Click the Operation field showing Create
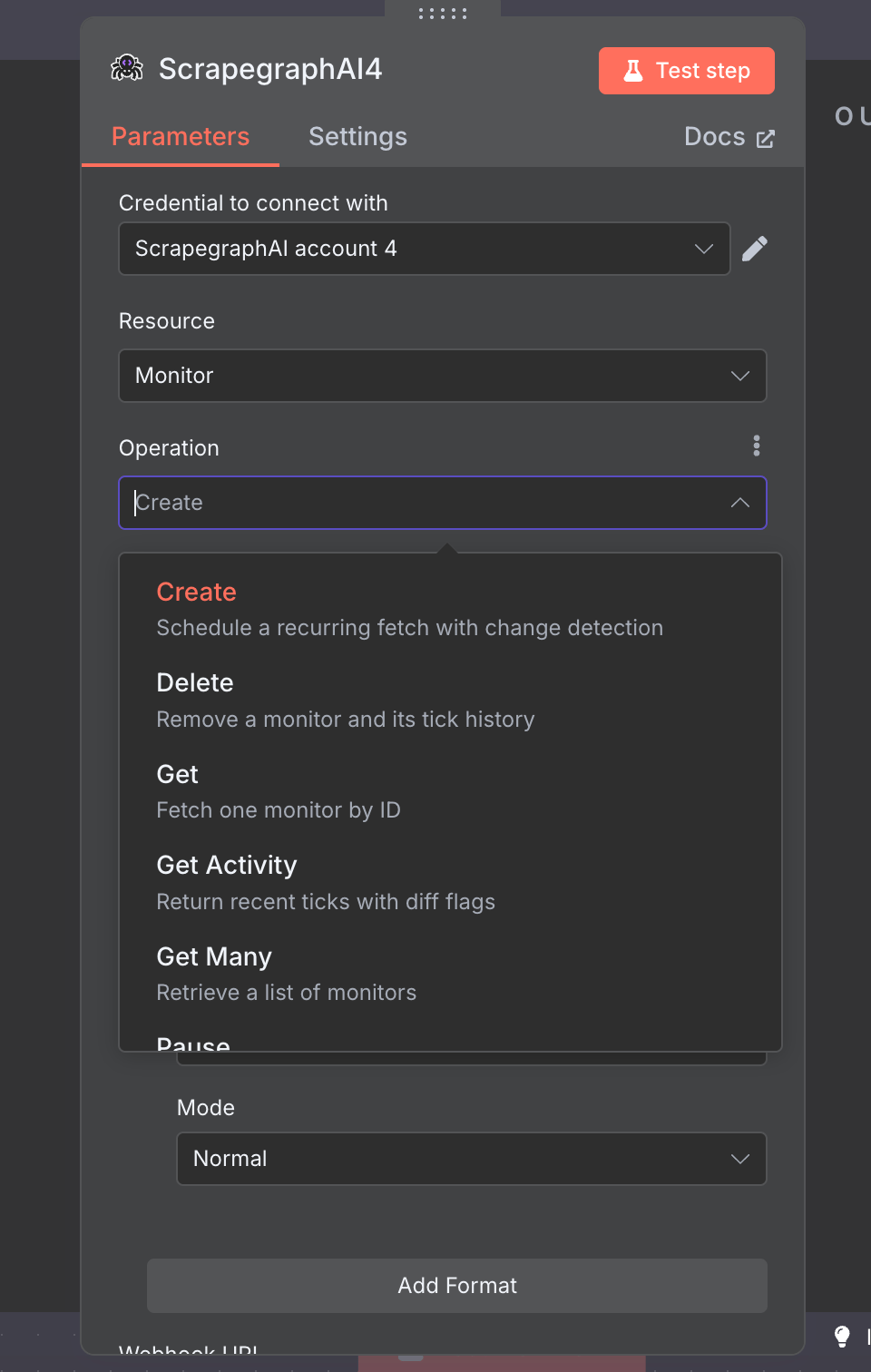This screenshot has width=871, height=1372. (443, 503)
